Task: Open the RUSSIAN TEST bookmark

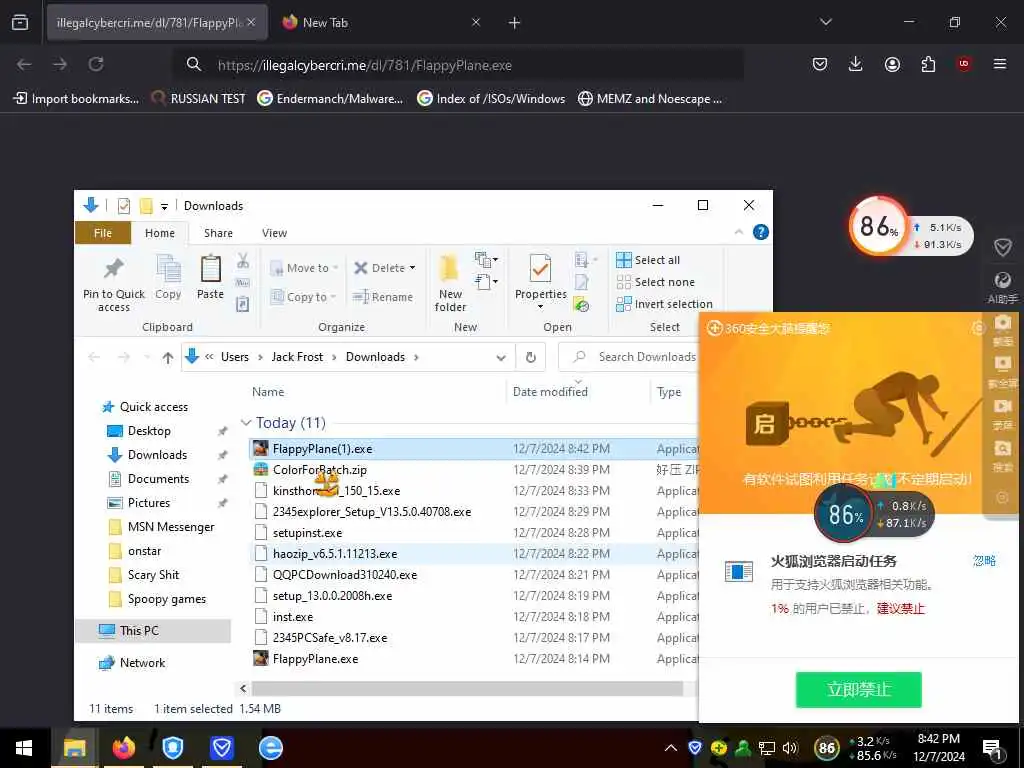Action: (x=199, y=99)
